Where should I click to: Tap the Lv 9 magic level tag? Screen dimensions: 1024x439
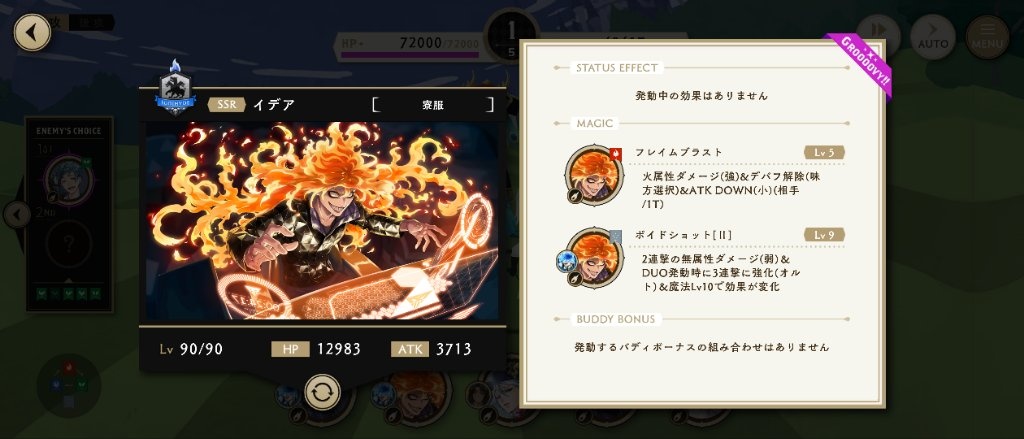click(x=824, y=235)
